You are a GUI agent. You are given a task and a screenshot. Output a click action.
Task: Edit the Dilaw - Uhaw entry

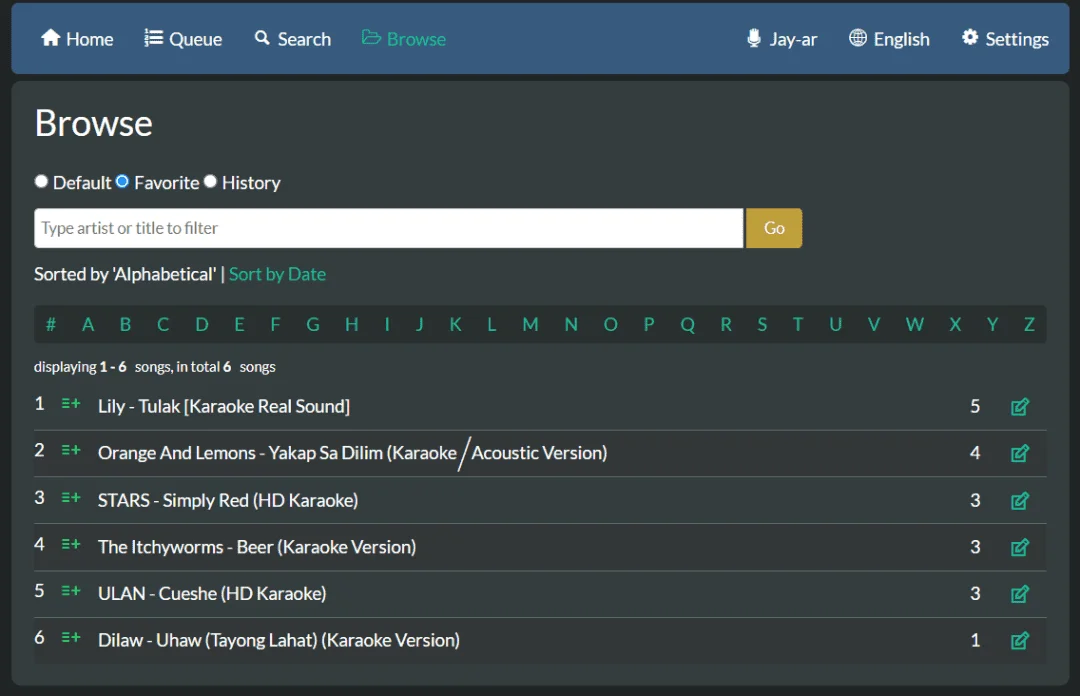pos(1020,641)
